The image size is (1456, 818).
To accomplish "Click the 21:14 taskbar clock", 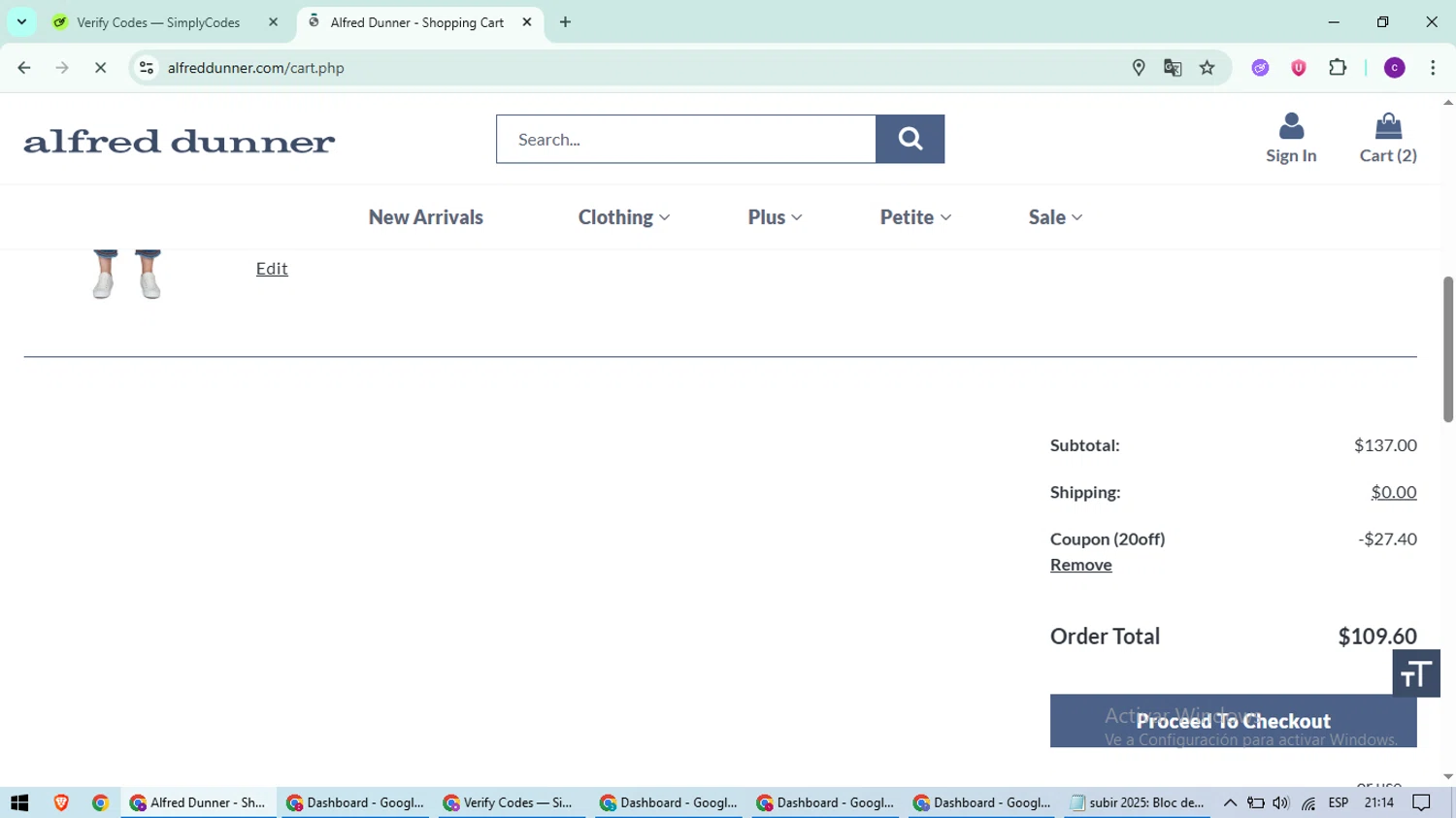I will (1378, 802).
